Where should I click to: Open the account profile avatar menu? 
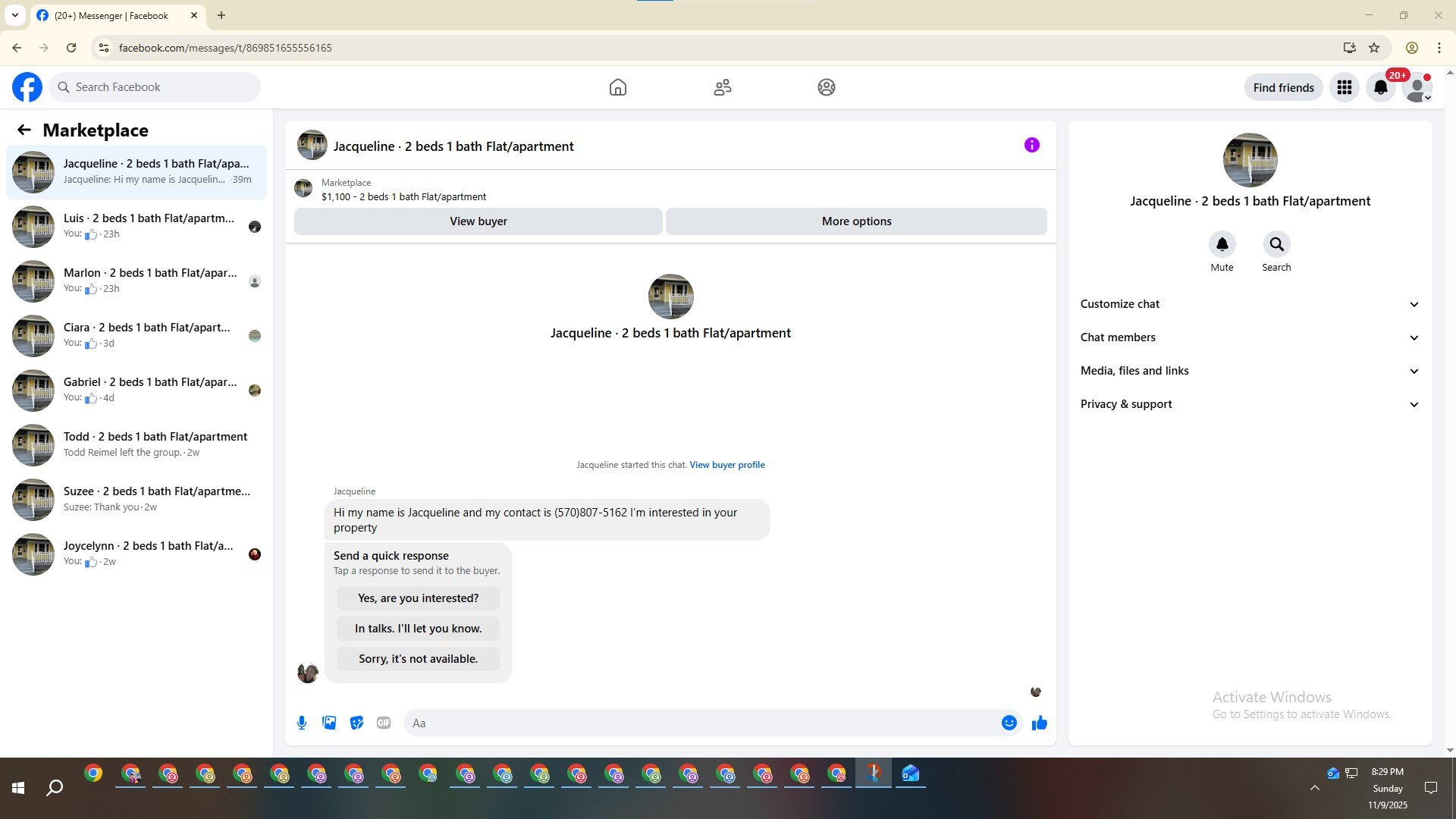click(x=1417, y=87)
